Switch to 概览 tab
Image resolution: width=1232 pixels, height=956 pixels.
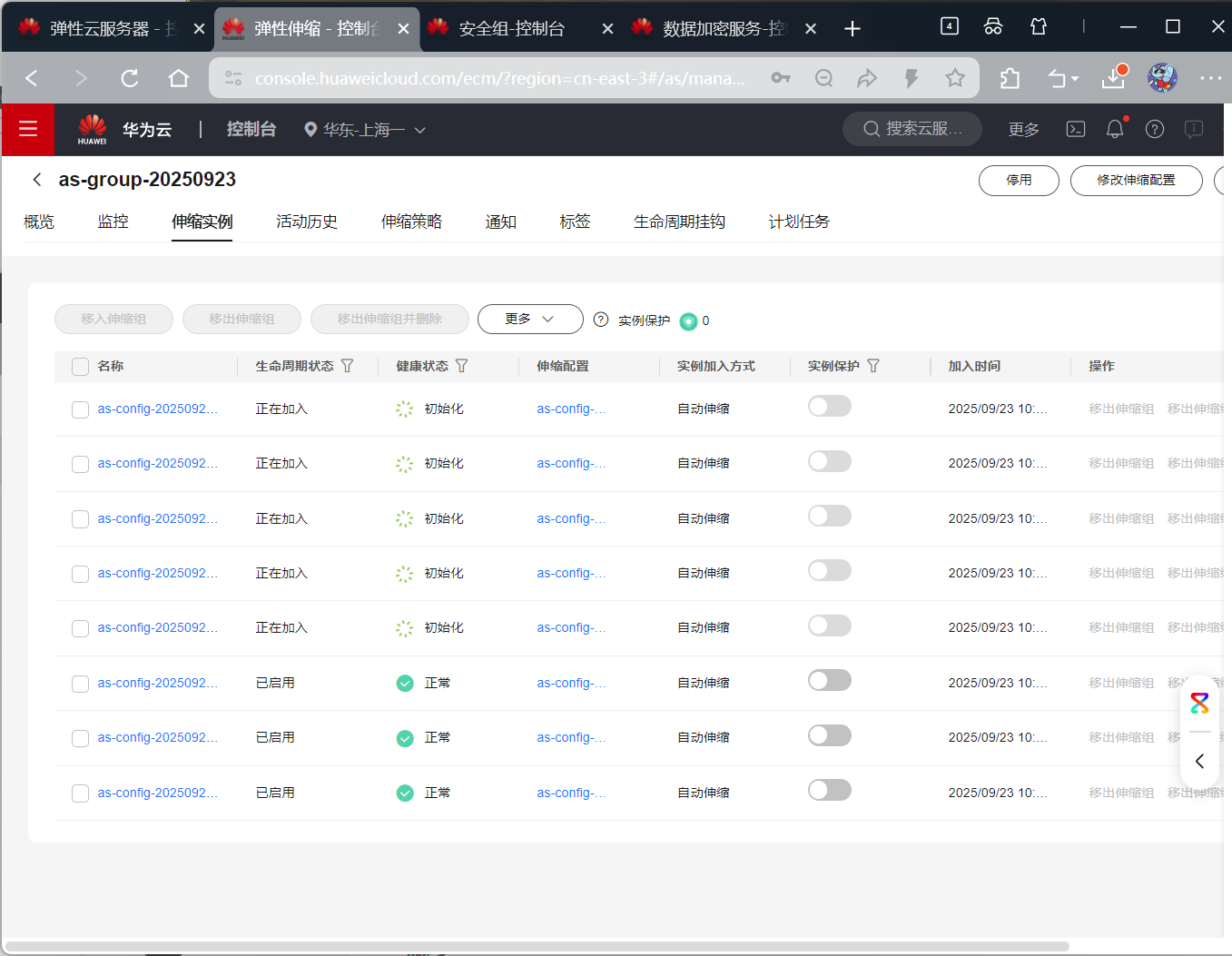pyautogui.click(x=39, y=222)
